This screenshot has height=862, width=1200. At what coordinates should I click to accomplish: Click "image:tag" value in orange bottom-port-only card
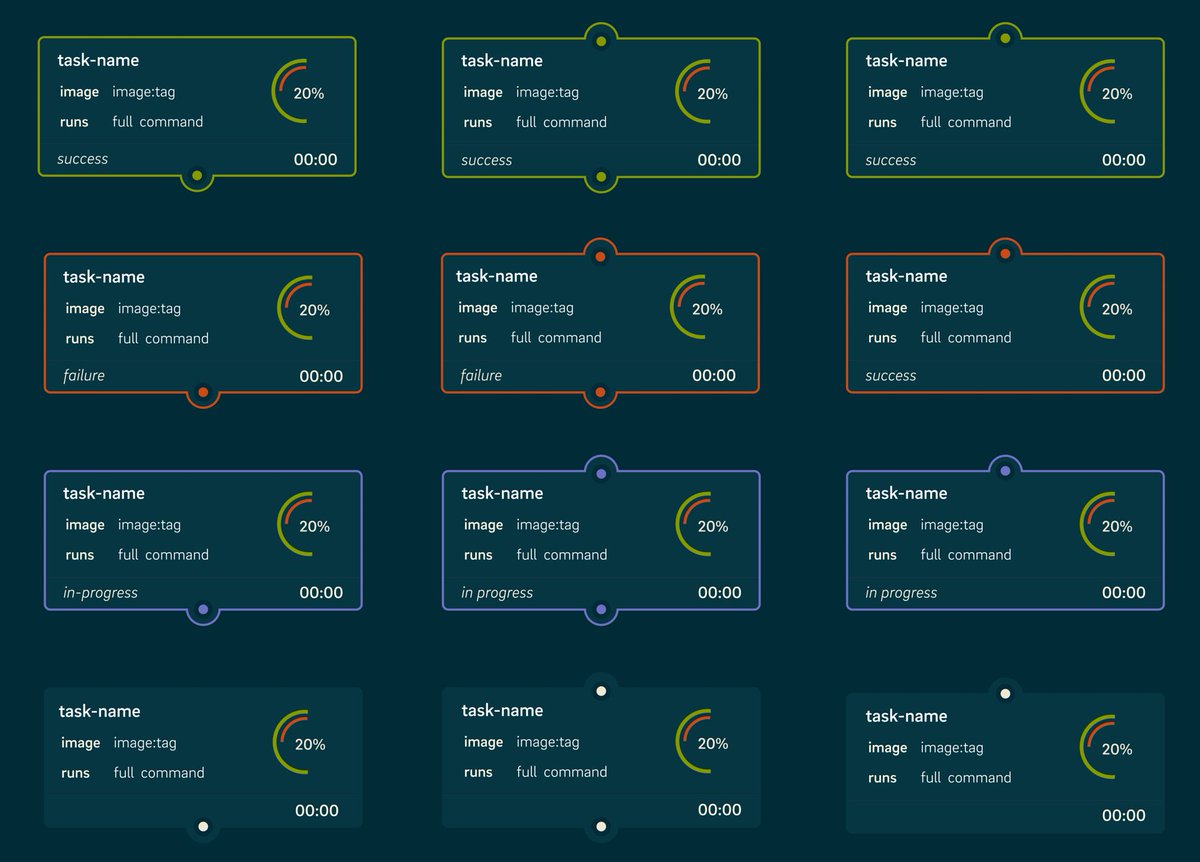point(149,309)
